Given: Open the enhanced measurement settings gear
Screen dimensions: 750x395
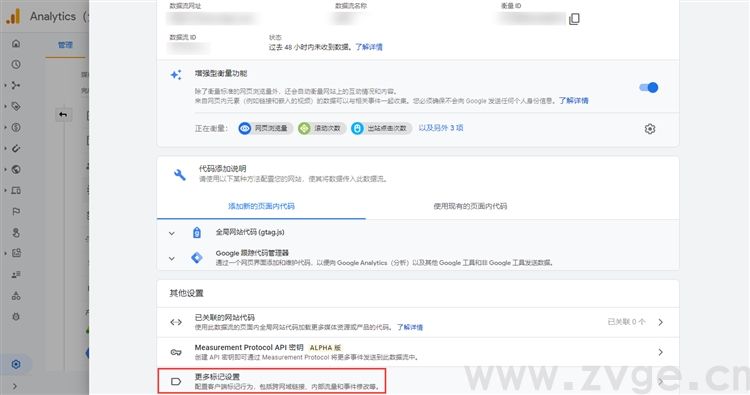Looking at the screenshot, I should coord(650,129).
